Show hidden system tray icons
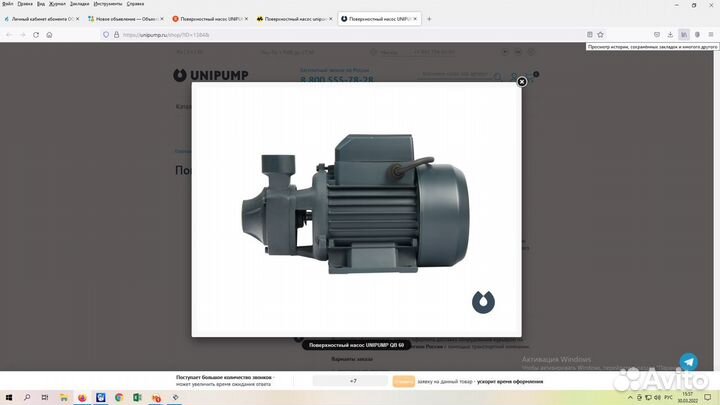 click(630, 398)
